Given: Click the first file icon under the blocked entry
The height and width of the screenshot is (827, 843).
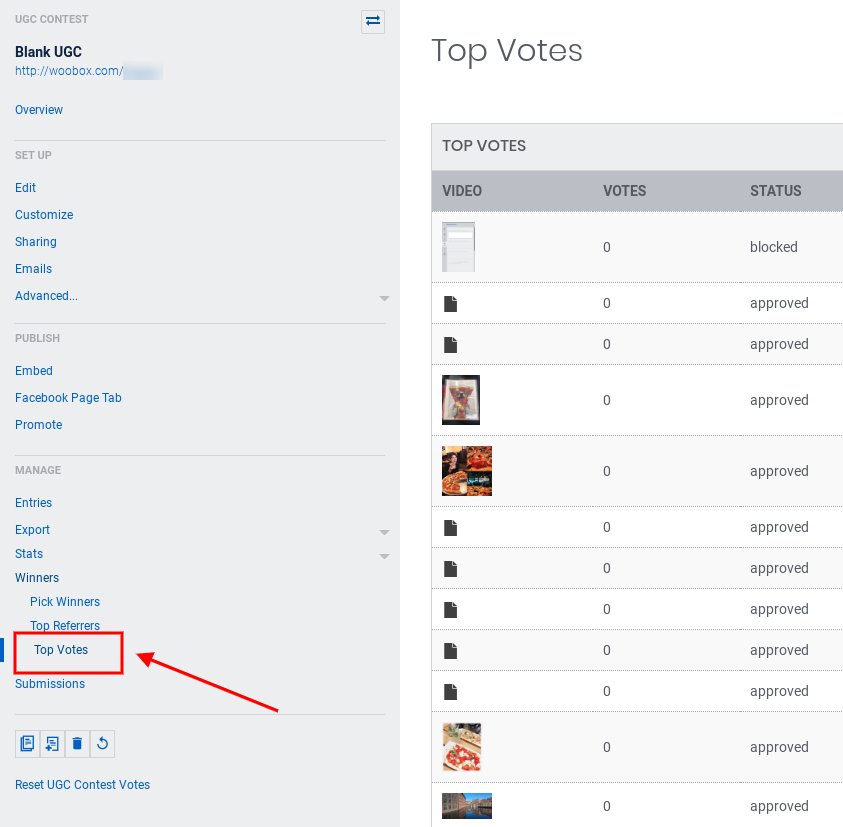Looking at the screenshot, I should [450, 303].
